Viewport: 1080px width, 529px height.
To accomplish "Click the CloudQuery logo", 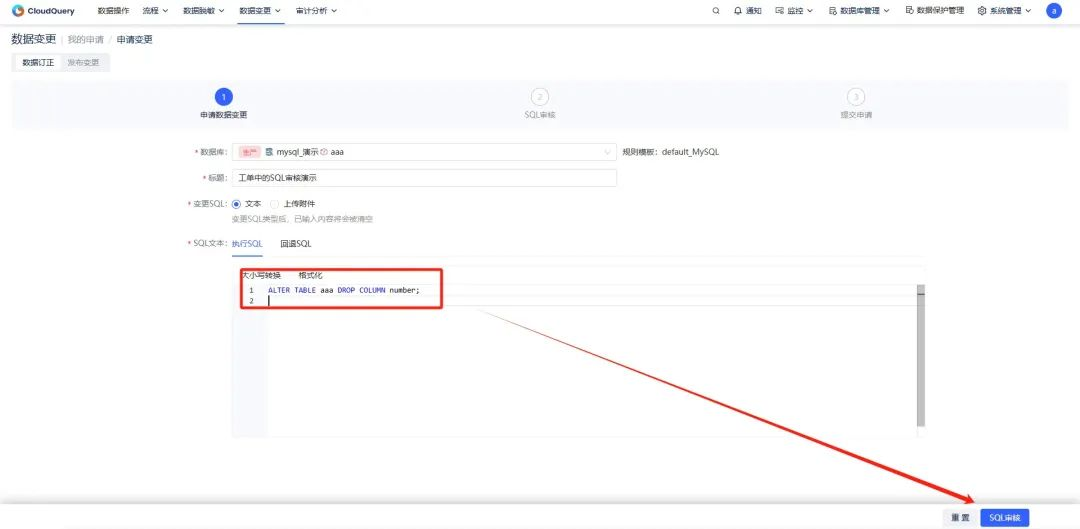I will tap(43, 11).
